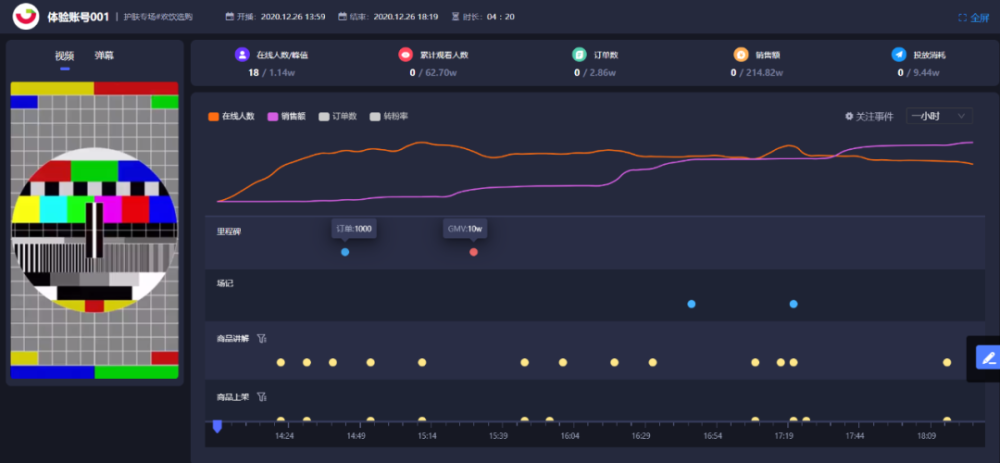Open the 一小时 time range dropdown
Image resolution: width=1000 pixels, height=463 pixels.
point(939,116)
